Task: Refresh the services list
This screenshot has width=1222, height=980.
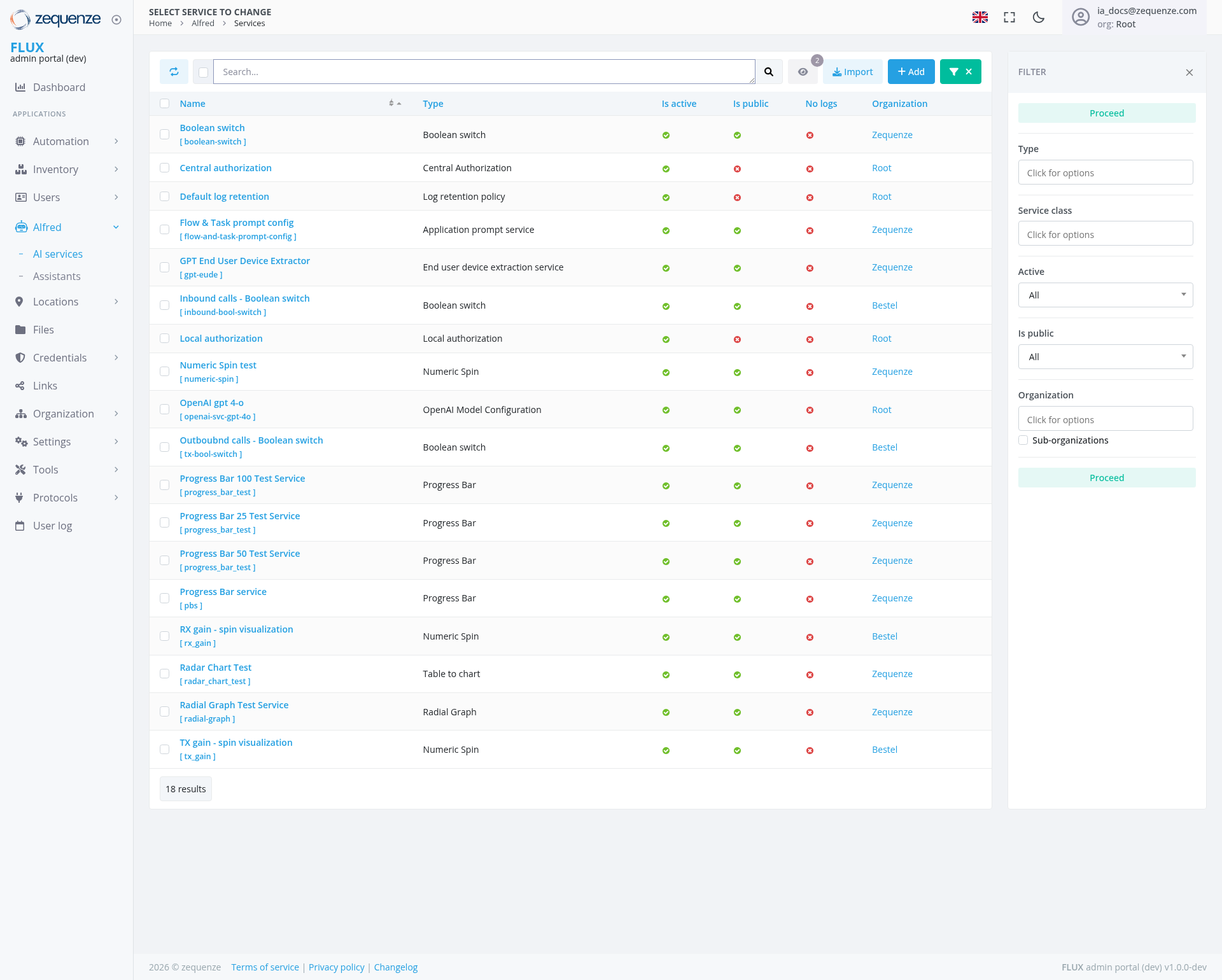Action: point(174,71)
